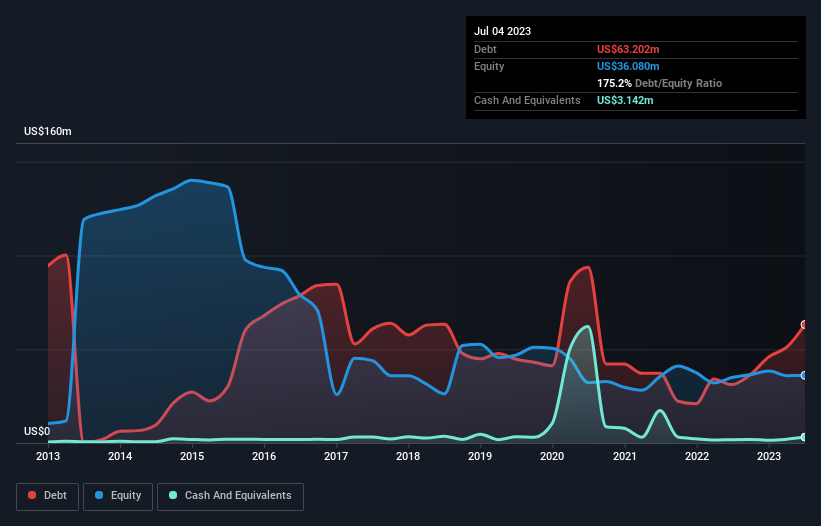Toggle the Debt series legend button

[x=47, y=496]
